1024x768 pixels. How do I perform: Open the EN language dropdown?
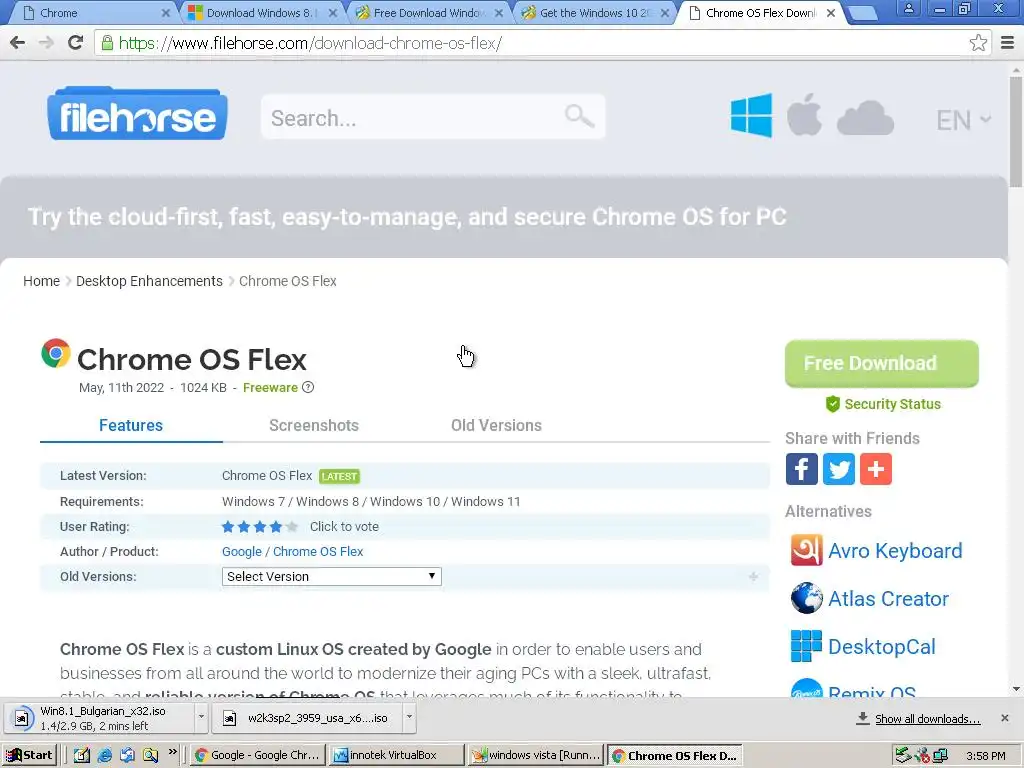(963, 120)
